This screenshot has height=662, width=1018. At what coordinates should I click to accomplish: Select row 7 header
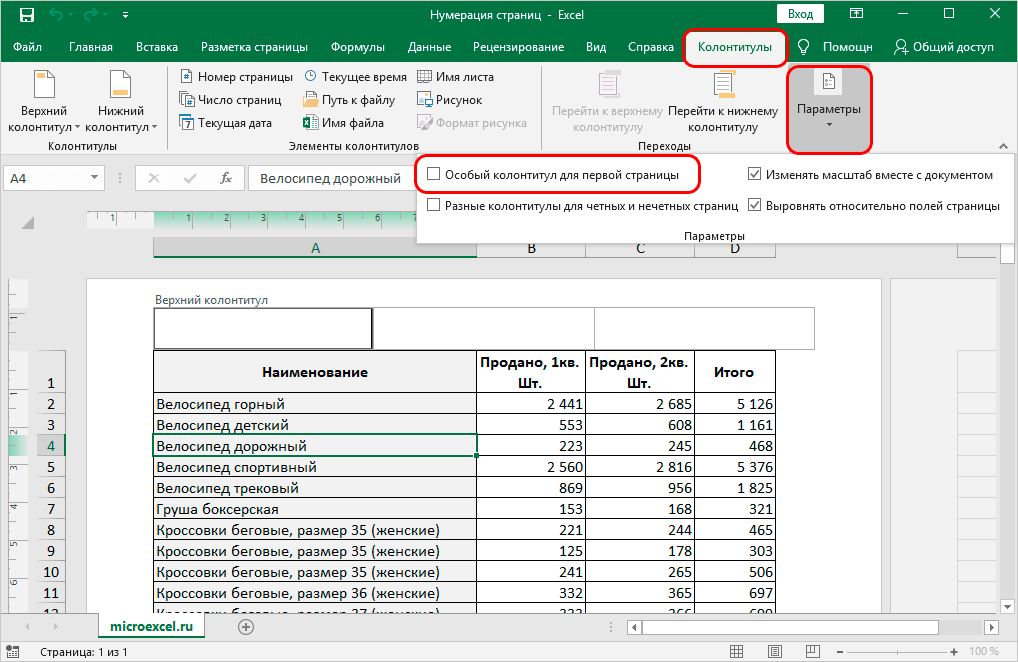[x=51, y=509]
